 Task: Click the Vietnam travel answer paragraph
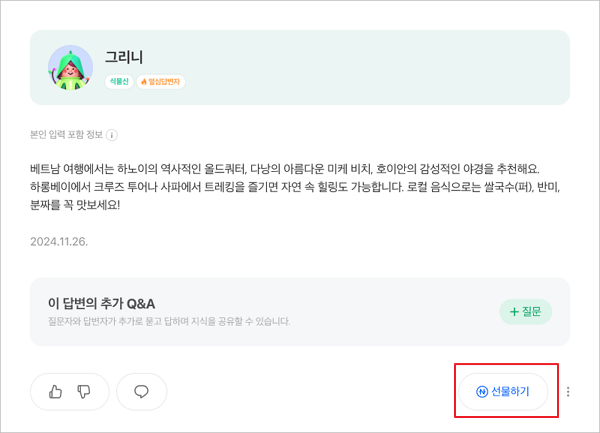click(295, 187)
